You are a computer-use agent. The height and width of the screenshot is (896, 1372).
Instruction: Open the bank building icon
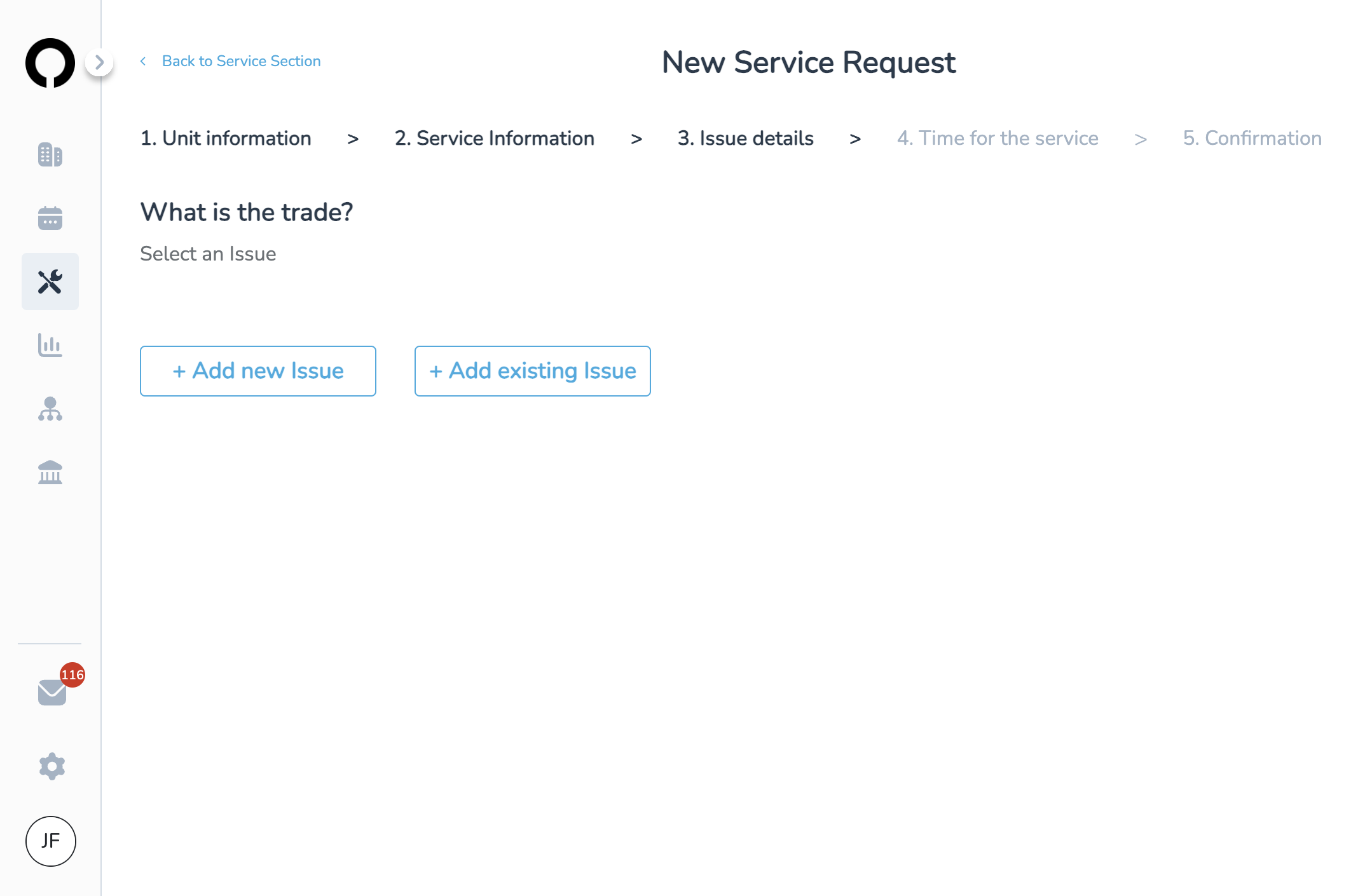click(x=50, y=472)
